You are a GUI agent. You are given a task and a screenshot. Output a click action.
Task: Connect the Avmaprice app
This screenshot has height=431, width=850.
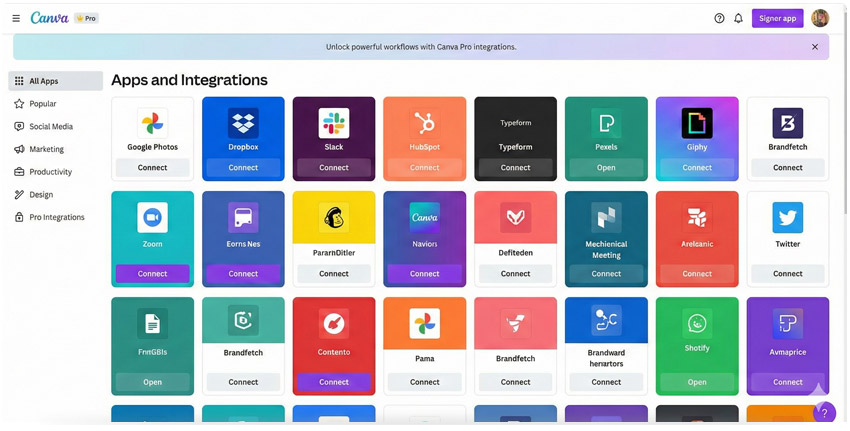coord(788,382)
